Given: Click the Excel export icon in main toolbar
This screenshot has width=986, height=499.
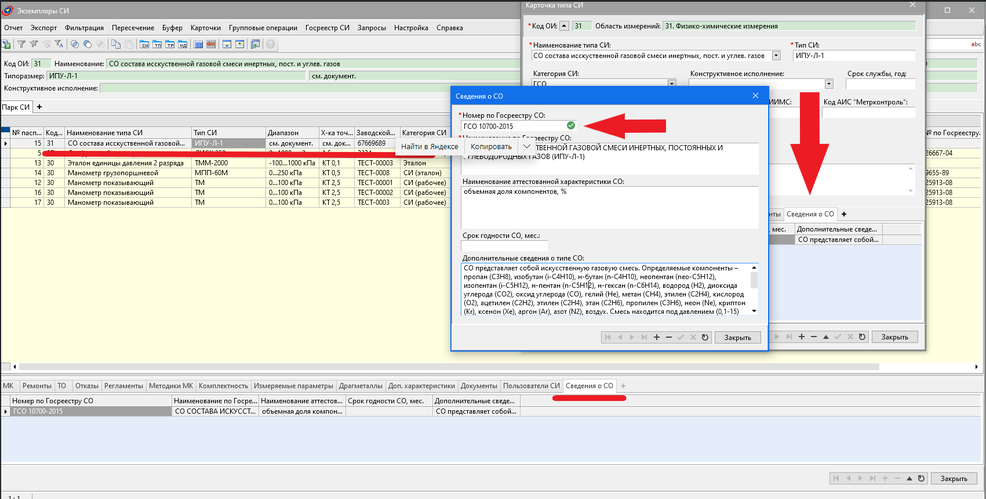Looking at the screenshot, I should pyautogui.click(x=6, y=45).
